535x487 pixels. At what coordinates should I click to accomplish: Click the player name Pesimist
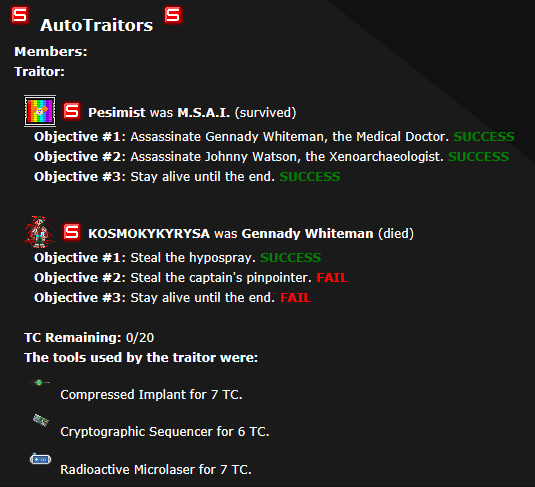[117, 113]
